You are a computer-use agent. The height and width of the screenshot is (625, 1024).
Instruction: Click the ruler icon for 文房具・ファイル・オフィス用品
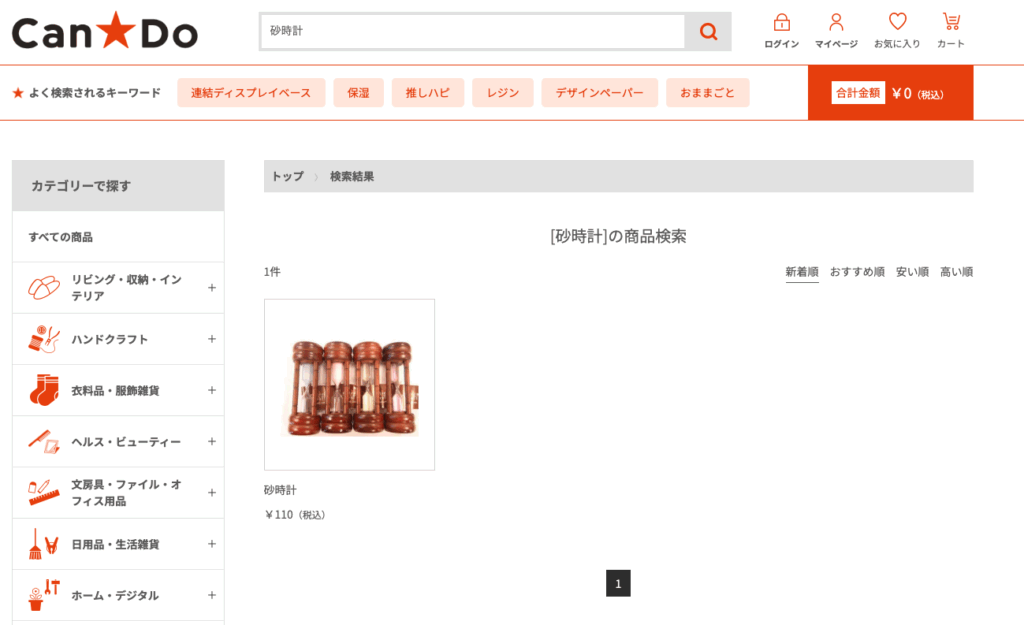[x=44, y=492]
